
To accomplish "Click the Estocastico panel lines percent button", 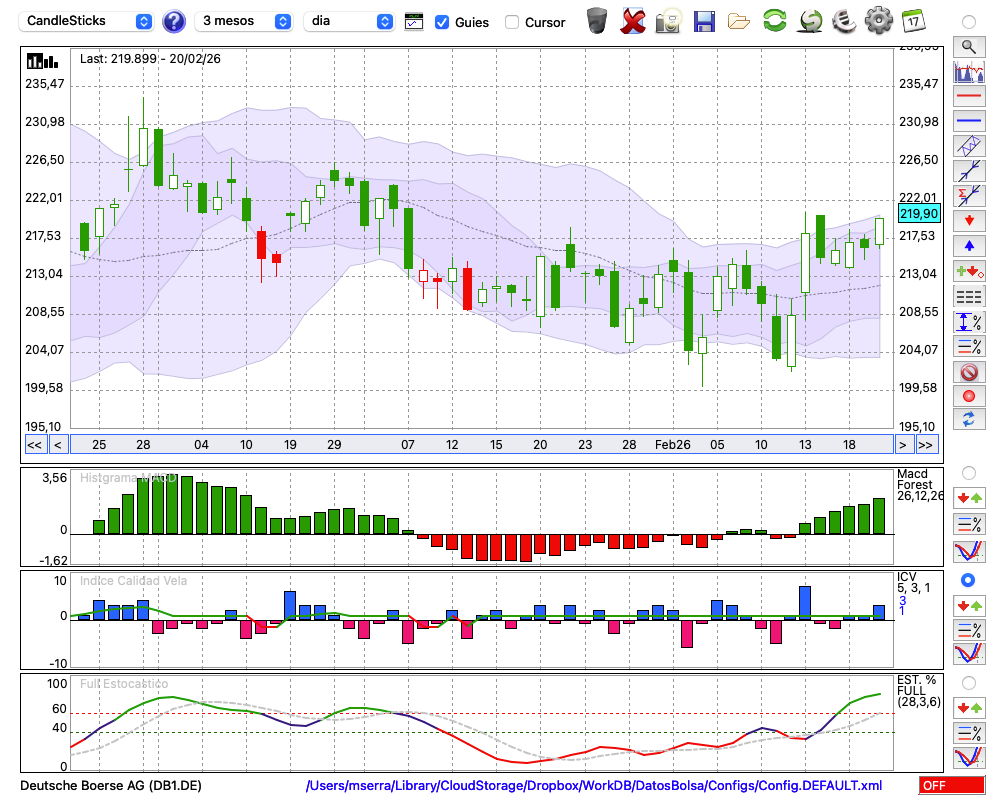I will click(x=969, y=733).
